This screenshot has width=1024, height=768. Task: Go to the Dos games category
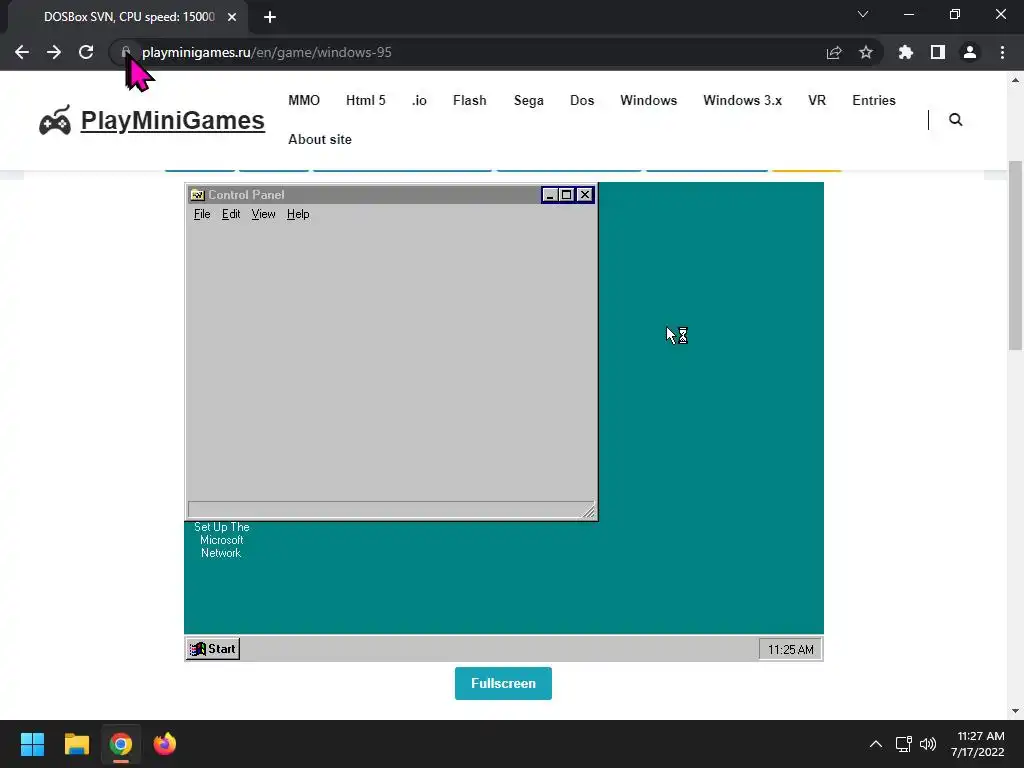(x=582, y=101)
